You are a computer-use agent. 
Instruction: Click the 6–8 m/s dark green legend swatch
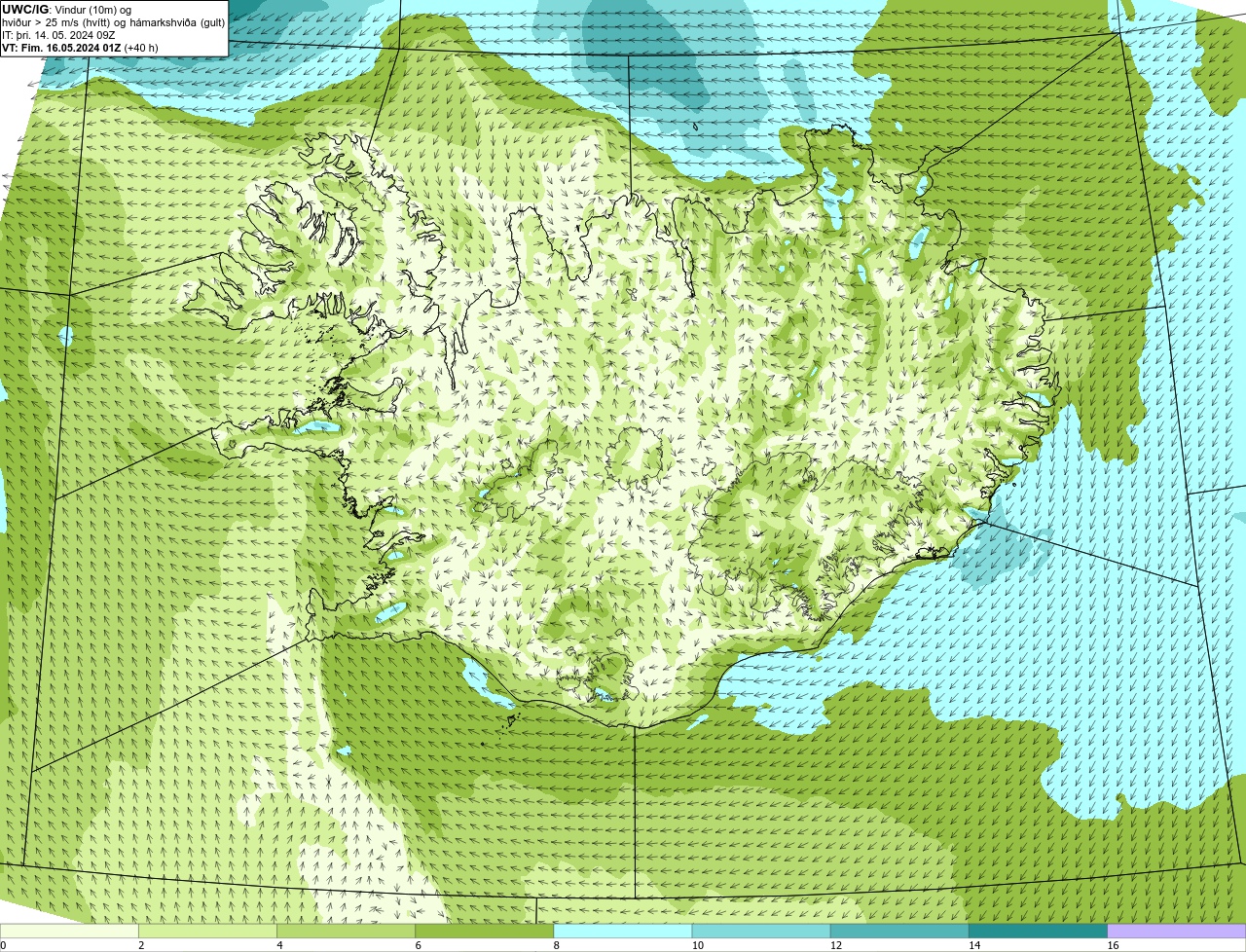point(484,932)
